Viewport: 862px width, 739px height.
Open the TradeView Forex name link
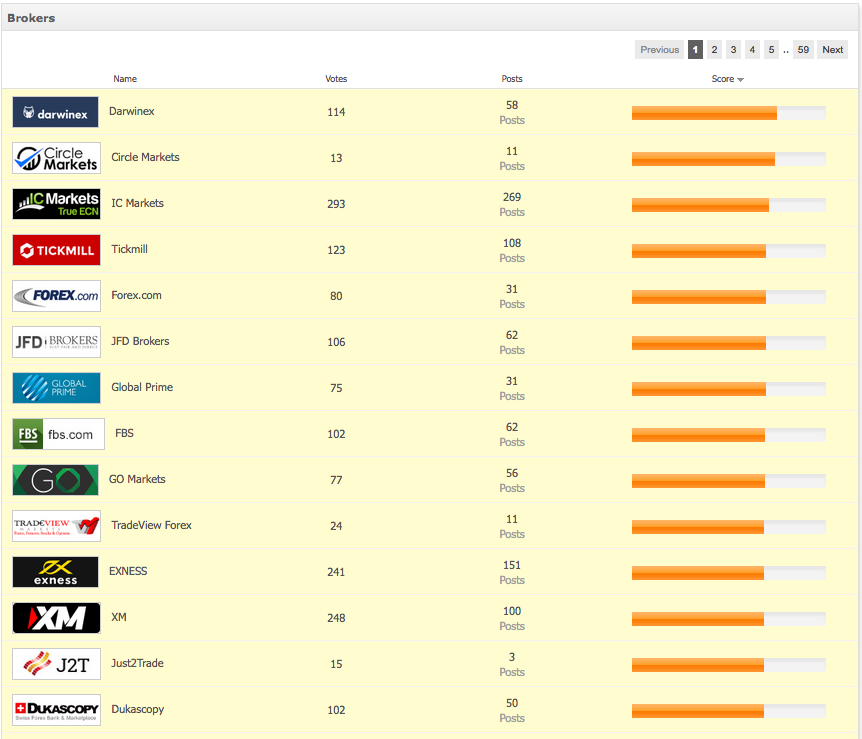(151, 525)
